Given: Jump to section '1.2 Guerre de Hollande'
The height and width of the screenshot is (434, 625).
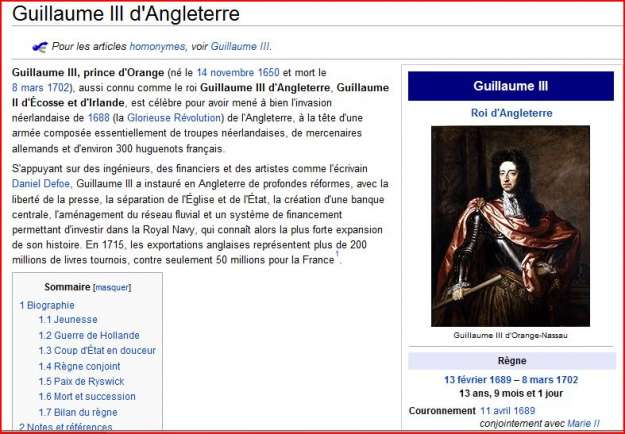Looking at the screenshot, I should pyautogui.click(x=89, y=335).
